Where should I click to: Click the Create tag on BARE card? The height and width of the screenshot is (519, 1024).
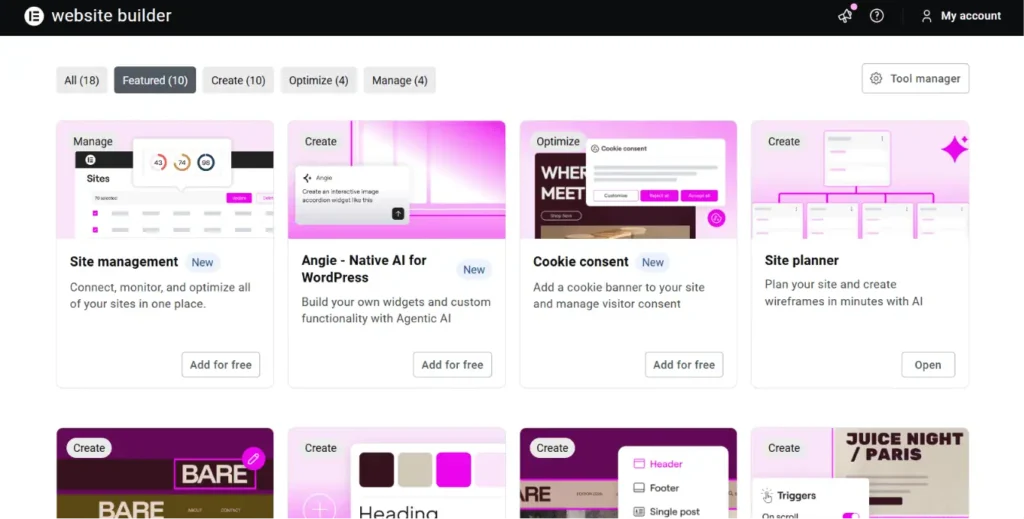89,448
